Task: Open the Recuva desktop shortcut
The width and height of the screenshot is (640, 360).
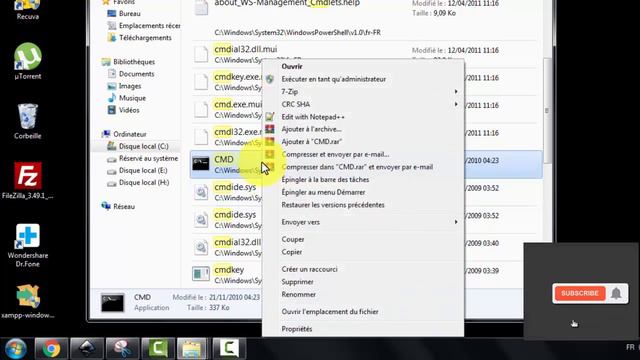Action: tap(27, 10)
